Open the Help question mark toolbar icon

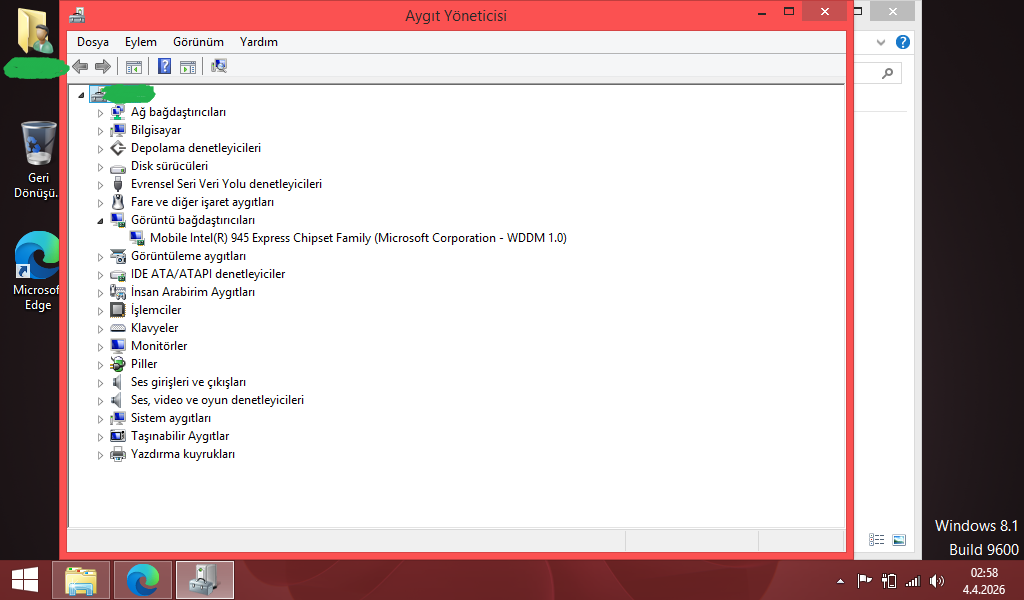click(165, 66)
